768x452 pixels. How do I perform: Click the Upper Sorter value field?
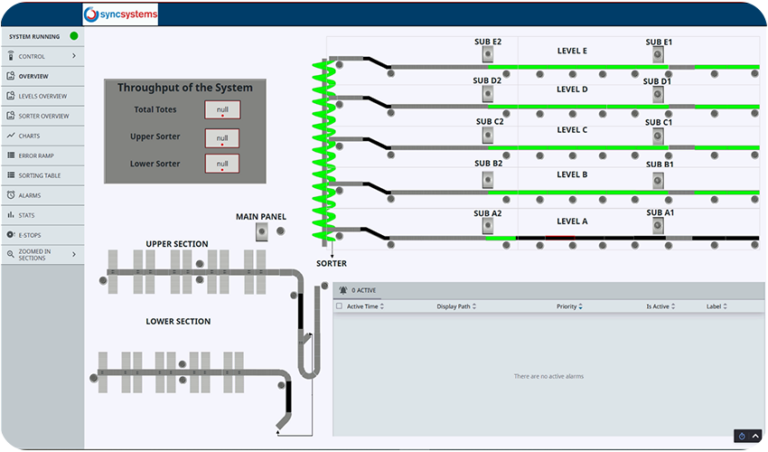(222, 138)
